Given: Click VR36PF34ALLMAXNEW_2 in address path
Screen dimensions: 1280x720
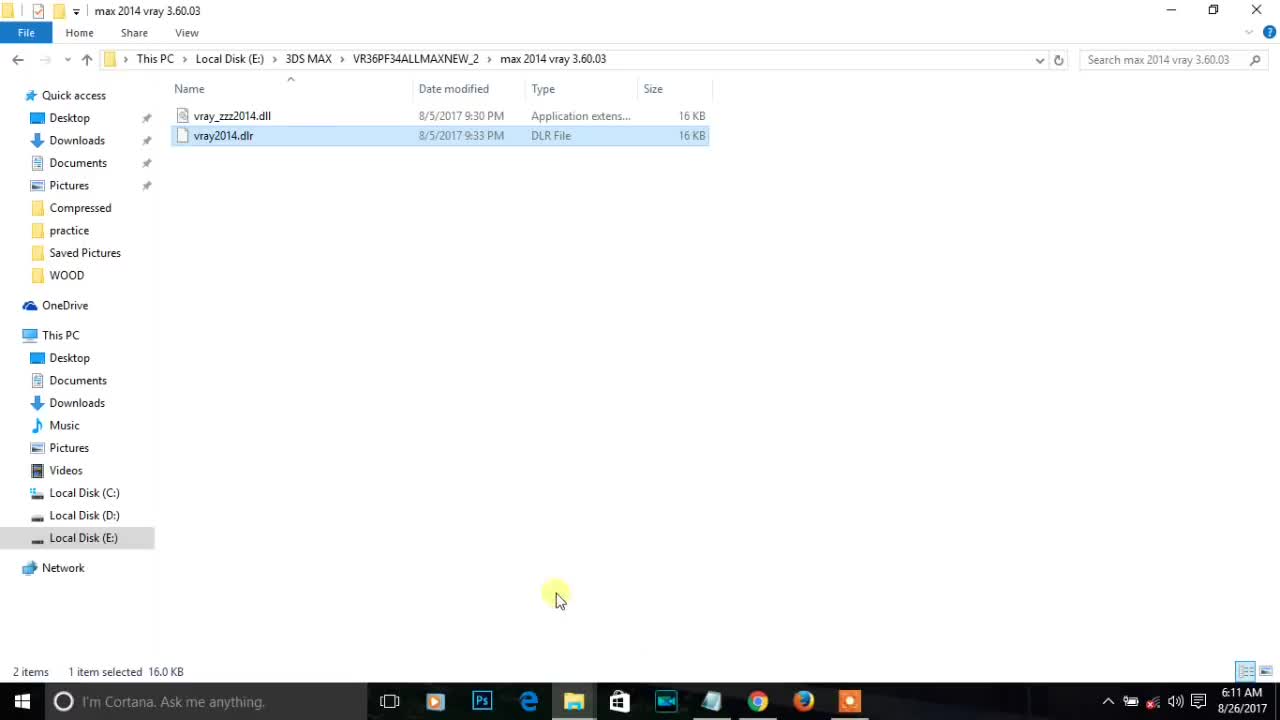Looking at the screenshot, I should [416, 59].
